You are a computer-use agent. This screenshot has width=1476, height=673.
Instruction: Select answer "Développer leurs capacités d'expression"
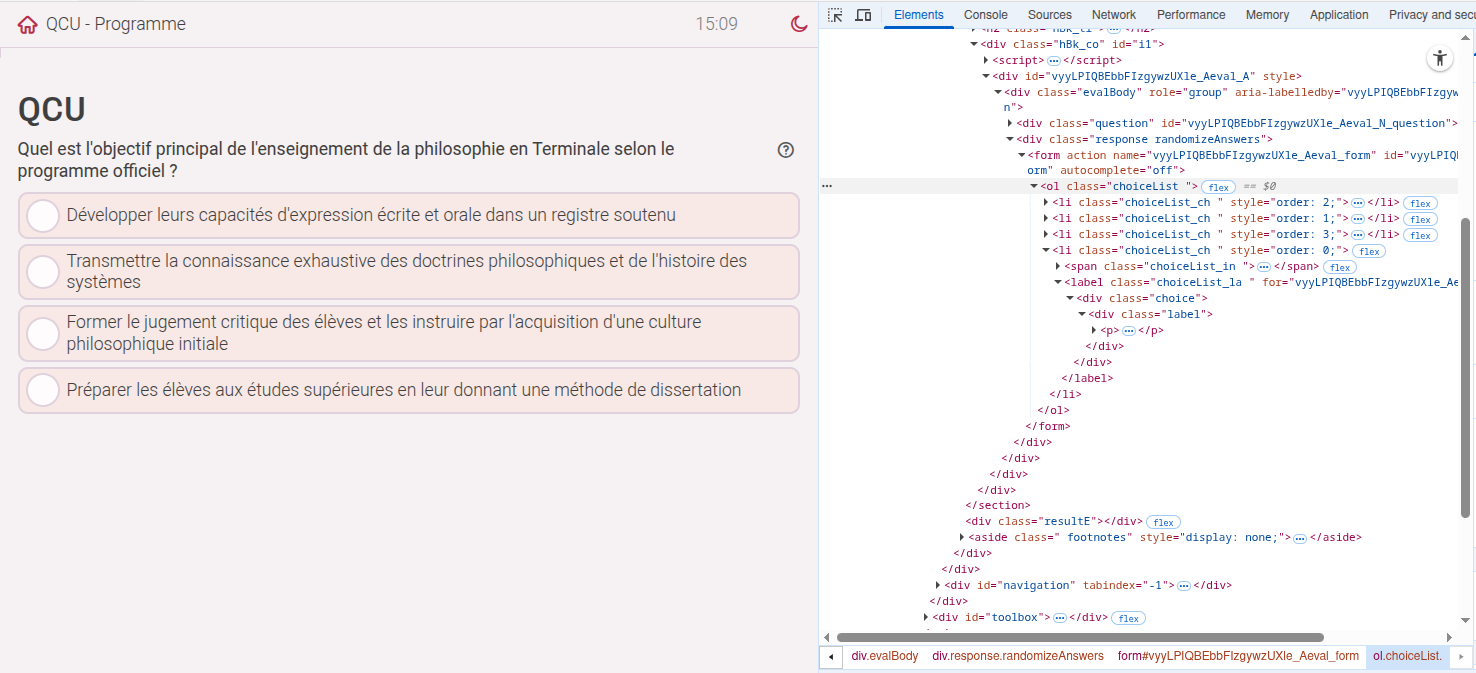tap(43, 216)
